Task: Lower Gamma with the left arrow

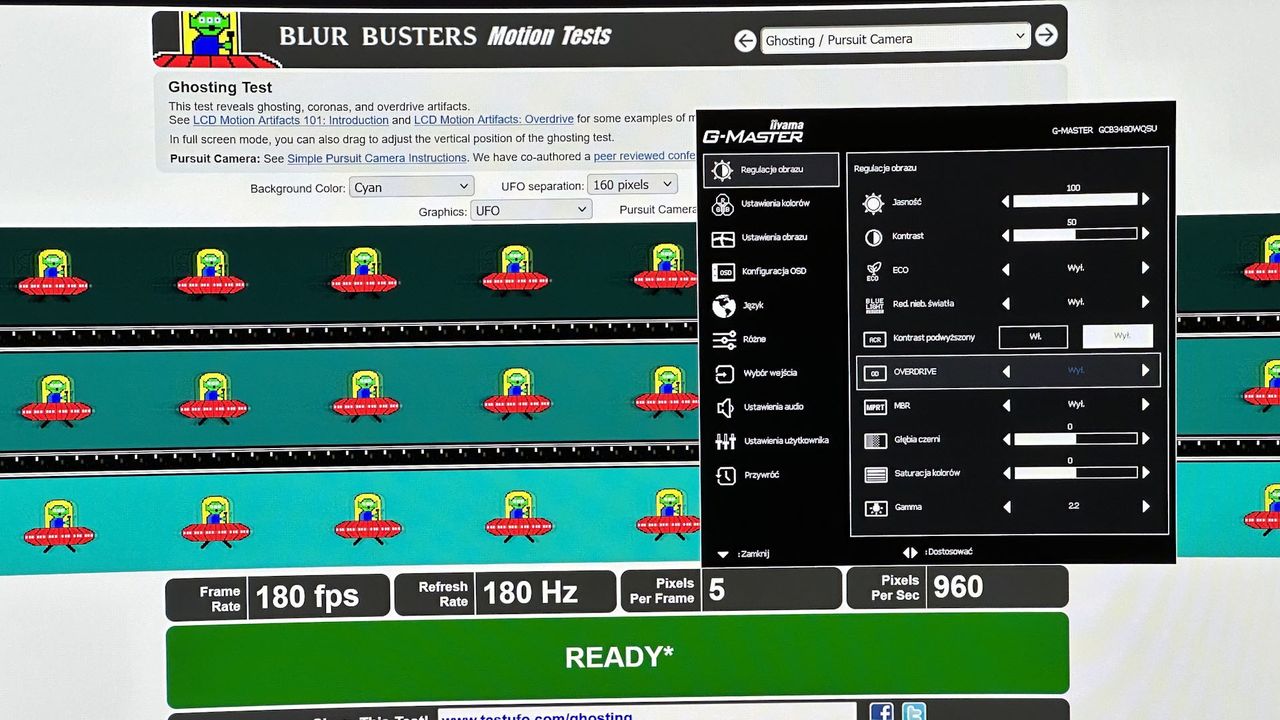Action: pos(1007,507)
